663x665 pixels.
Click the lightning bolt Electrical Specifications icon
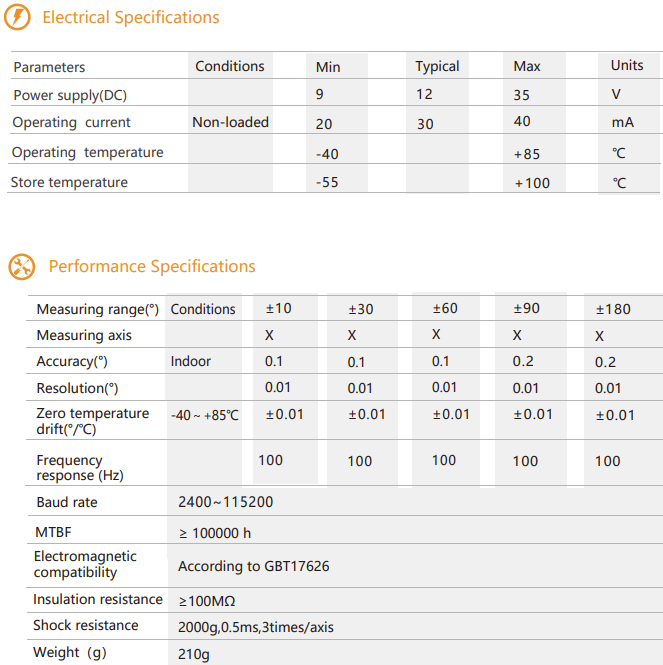17,17
